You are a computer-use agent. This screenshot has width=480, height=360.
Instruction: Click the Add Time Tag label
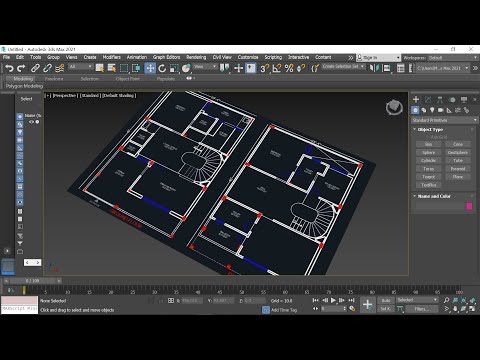pyautogui.click(x=284, y=310)
